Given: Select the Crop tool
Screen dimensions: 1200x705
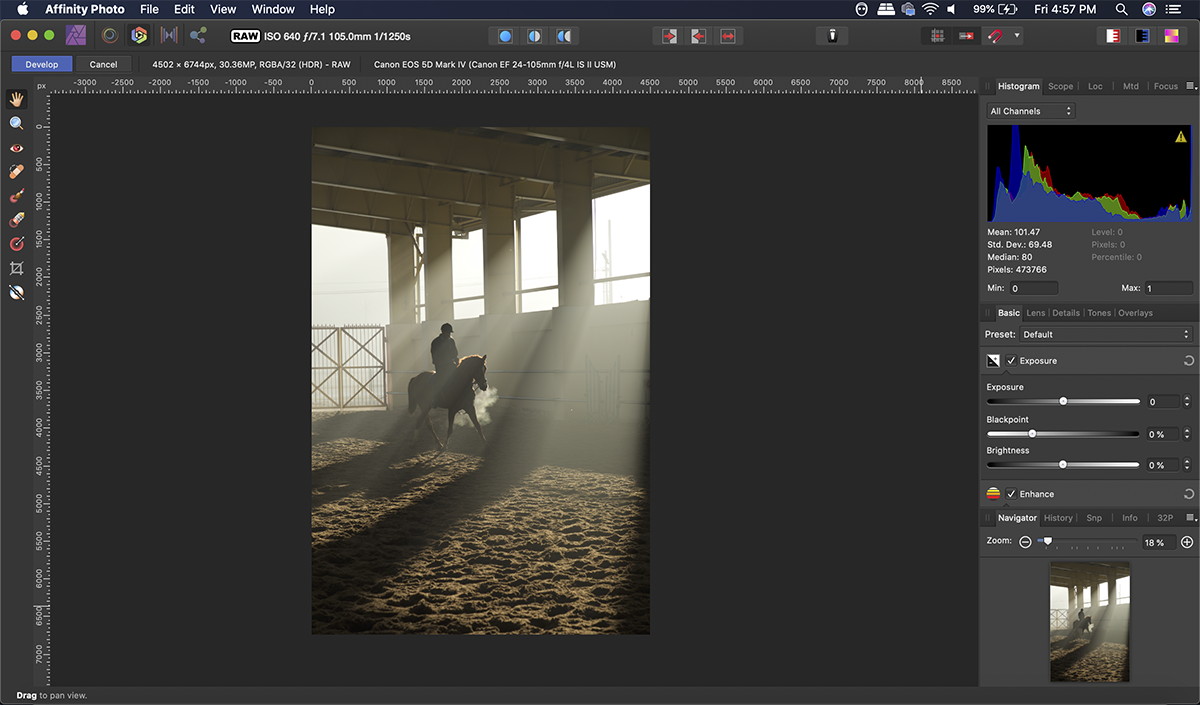Looking at the screenshot, I should pyautogui.click(x=16, y=267).
